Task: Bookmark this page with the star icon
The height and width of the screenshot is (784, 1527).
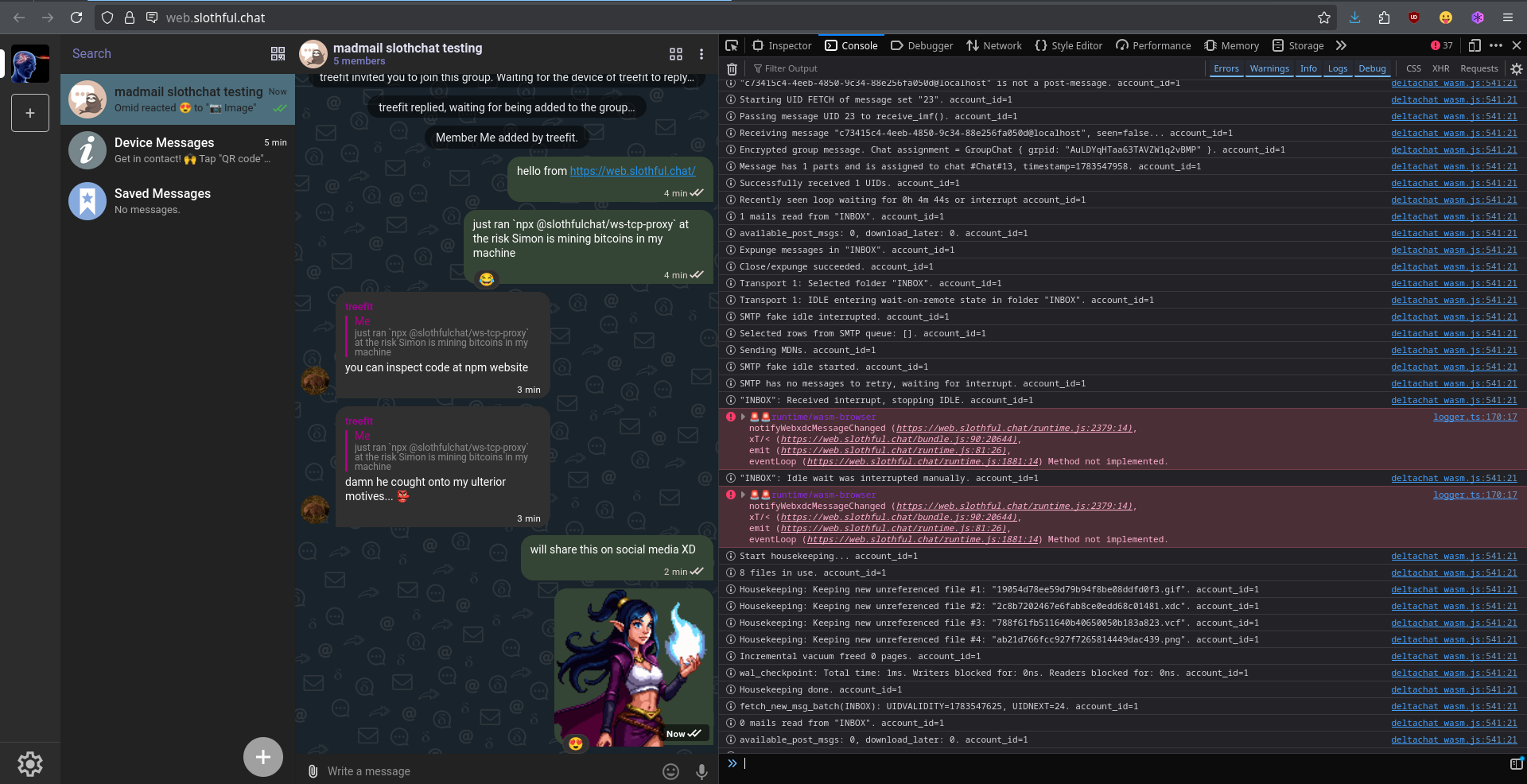Action: (x=1324, y=17)
